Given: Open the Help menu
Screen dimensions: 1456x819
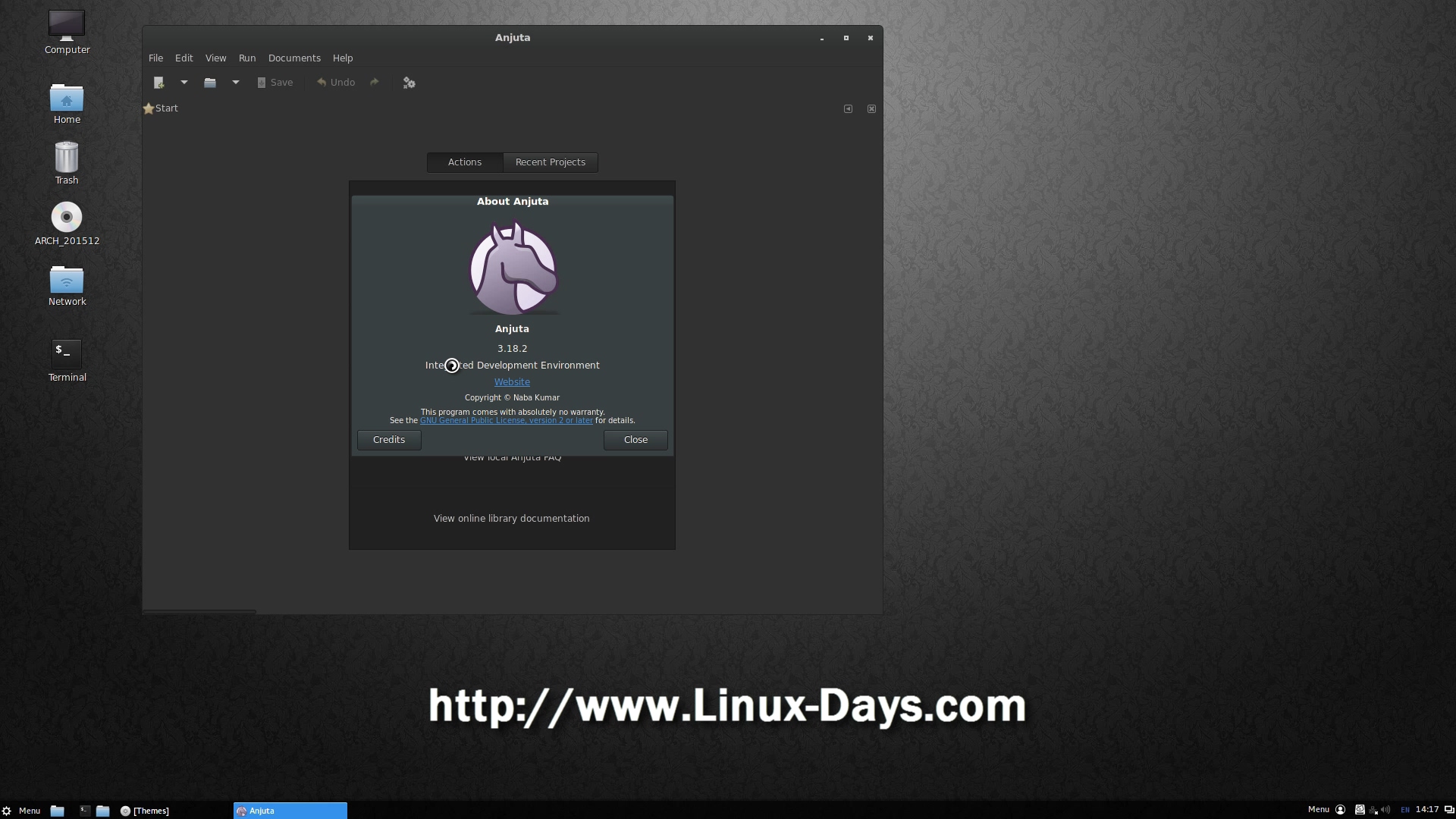Looking at the screenshot, I should (343, 58).
